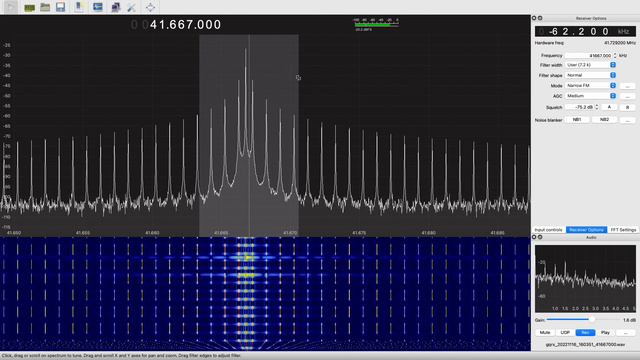Open the Filter shape dropdown
The height and width of the screenshot is (360, 640).
tap(590, 75)
